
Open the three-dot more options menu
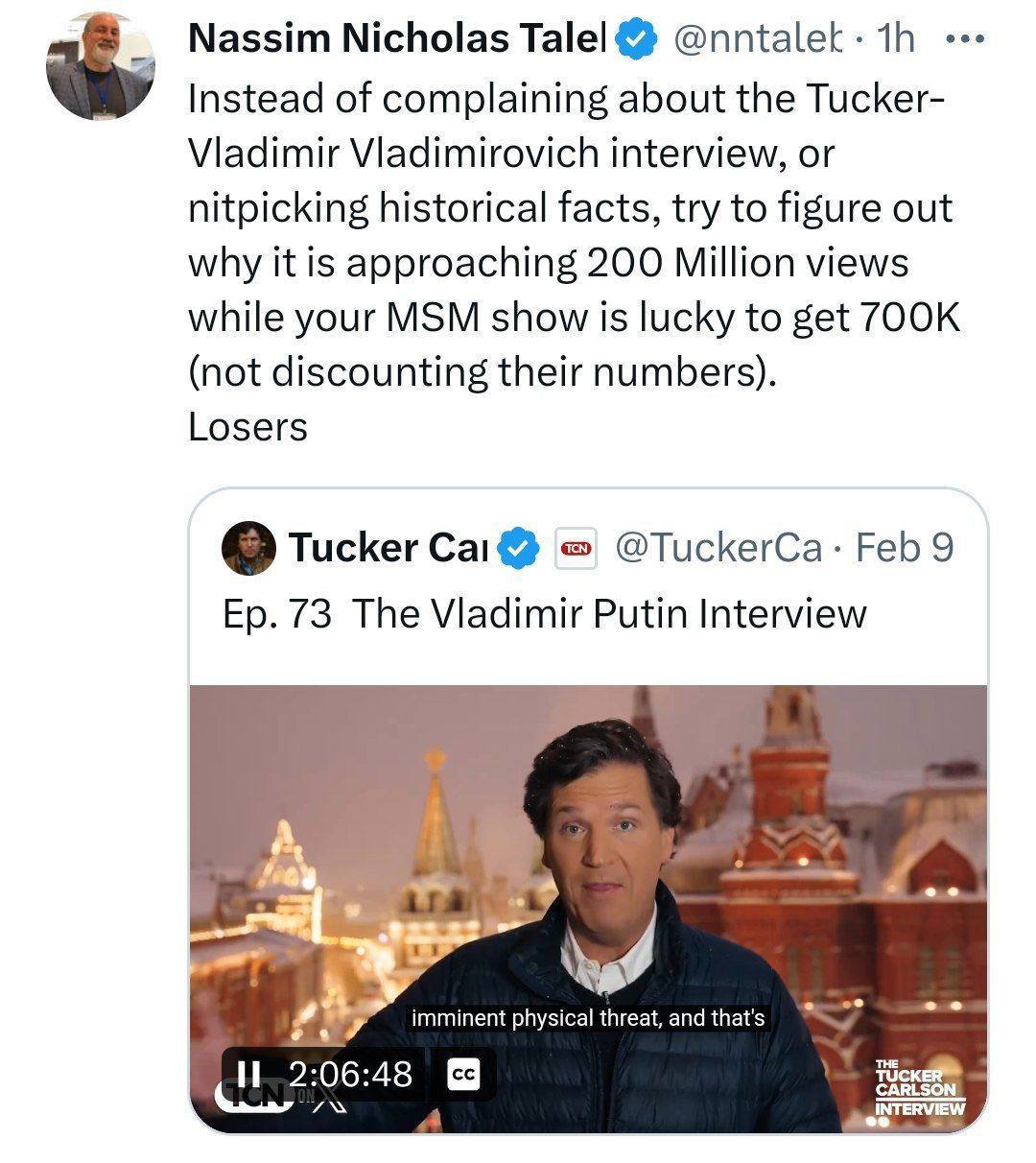[964, 39]
